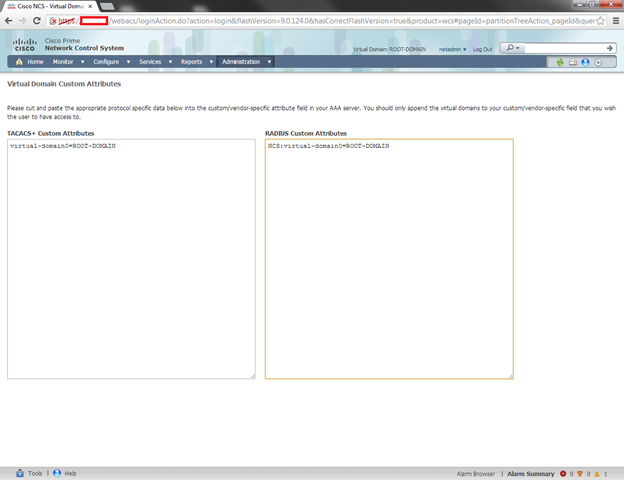Click the clock history icon in toolbar
The height and width of the screenshot is (480, 624).
coord(598,62)
